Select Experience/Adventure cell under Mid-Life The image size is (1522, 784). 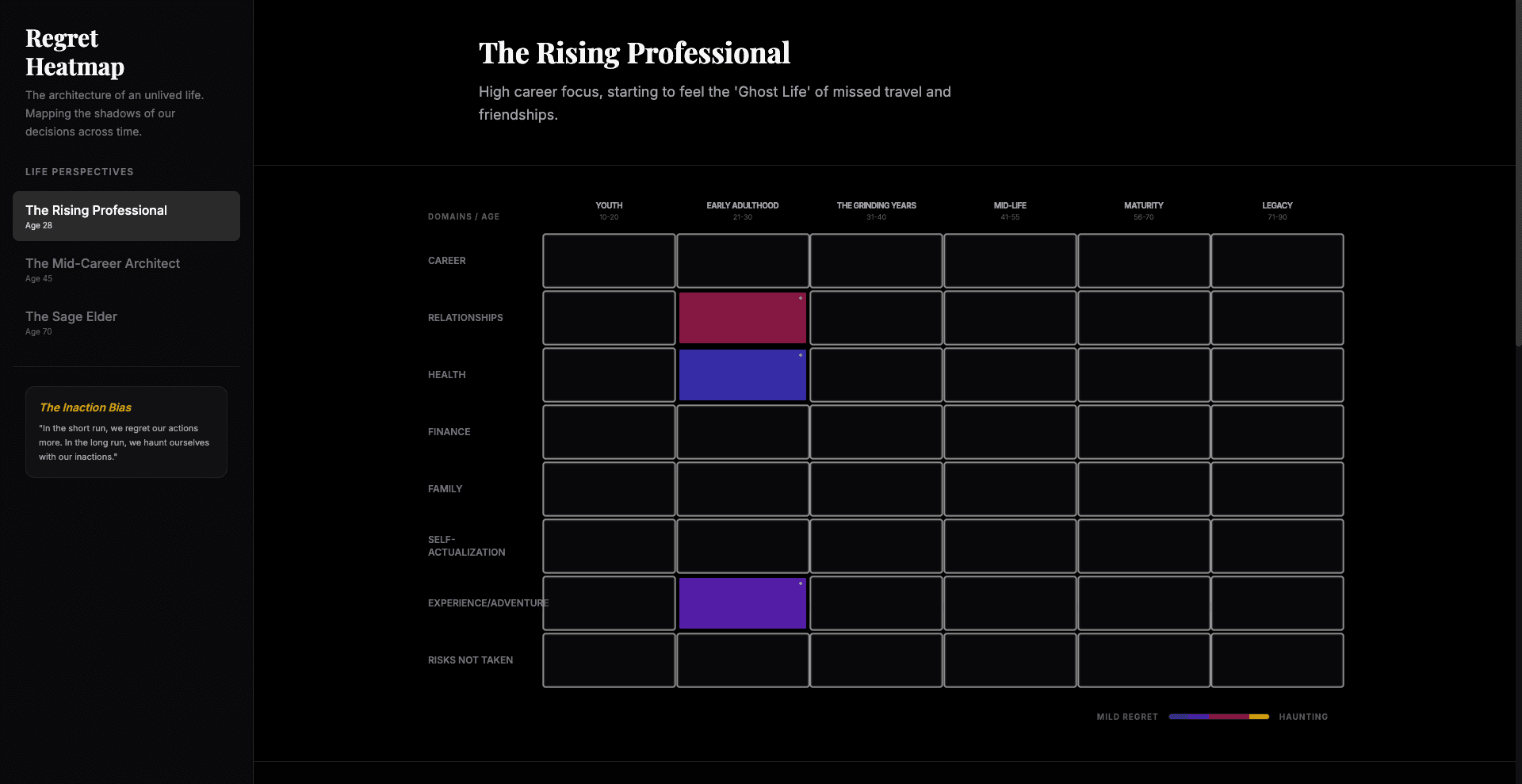(1010, 603)
